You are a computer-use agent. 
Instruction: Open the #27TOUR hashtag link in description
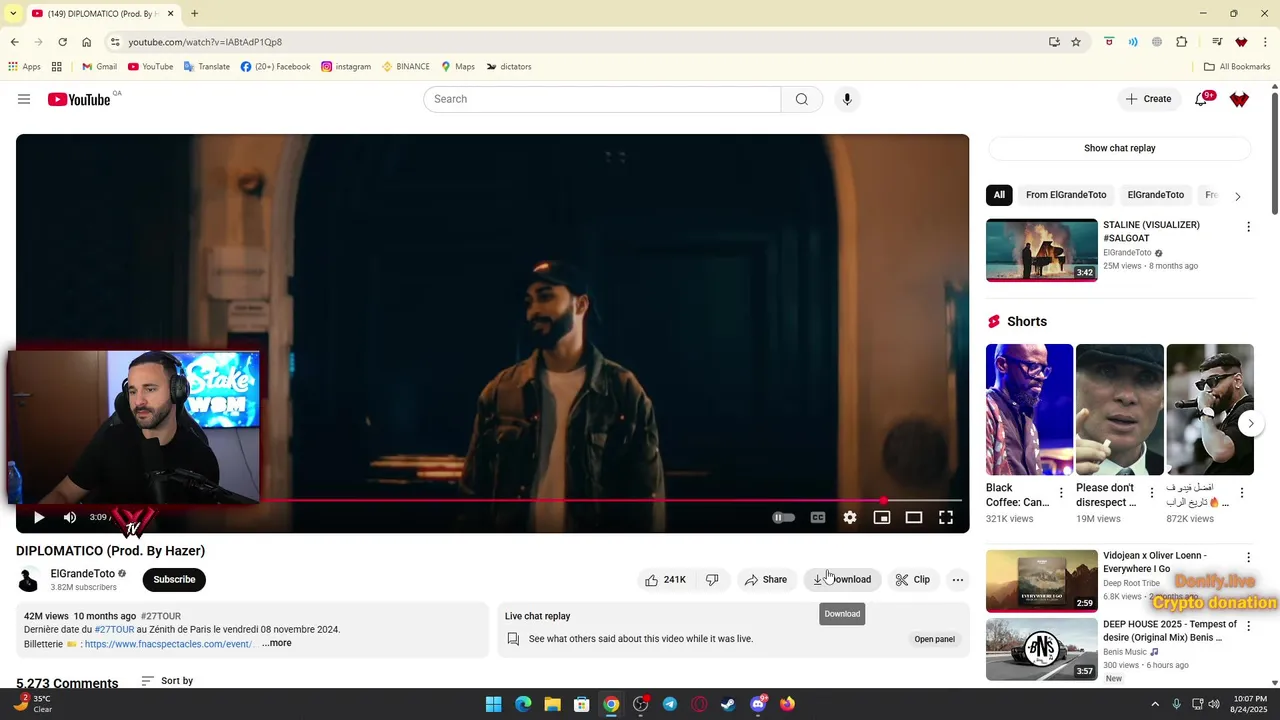[x=114, y=629]
